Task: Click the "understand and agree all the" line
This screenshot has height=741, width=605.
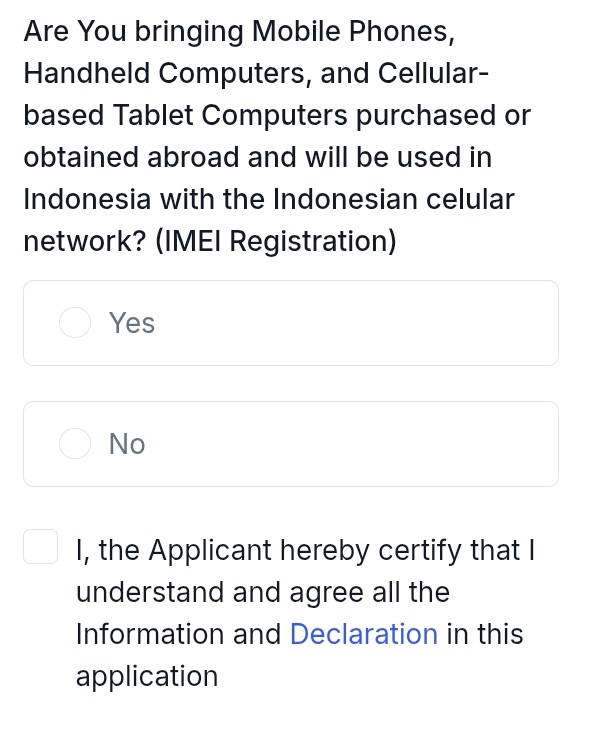Action: point(263,592)
